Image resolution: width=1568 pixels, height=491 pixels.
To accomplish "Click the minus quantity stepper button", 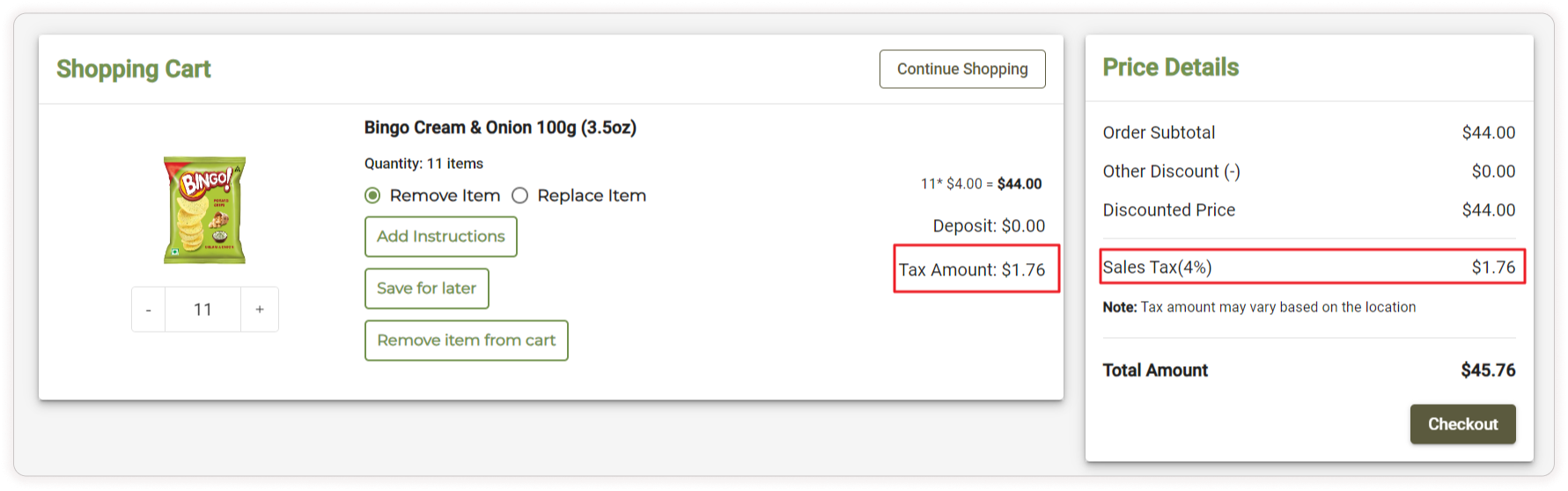I will [149, 310].
